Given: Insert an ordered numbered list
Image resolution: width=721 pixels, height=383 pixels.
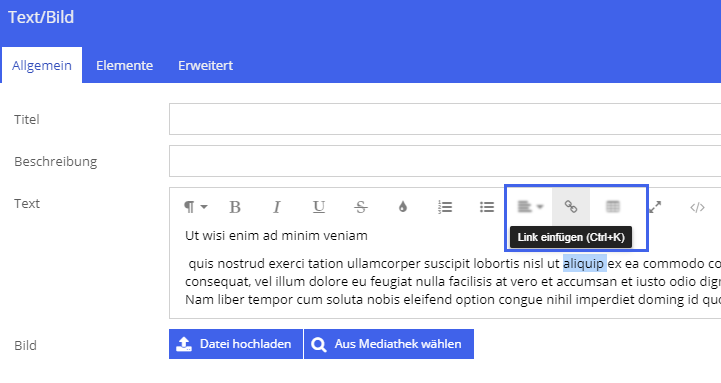Looking at the screenshot, I should coord(445,207).
